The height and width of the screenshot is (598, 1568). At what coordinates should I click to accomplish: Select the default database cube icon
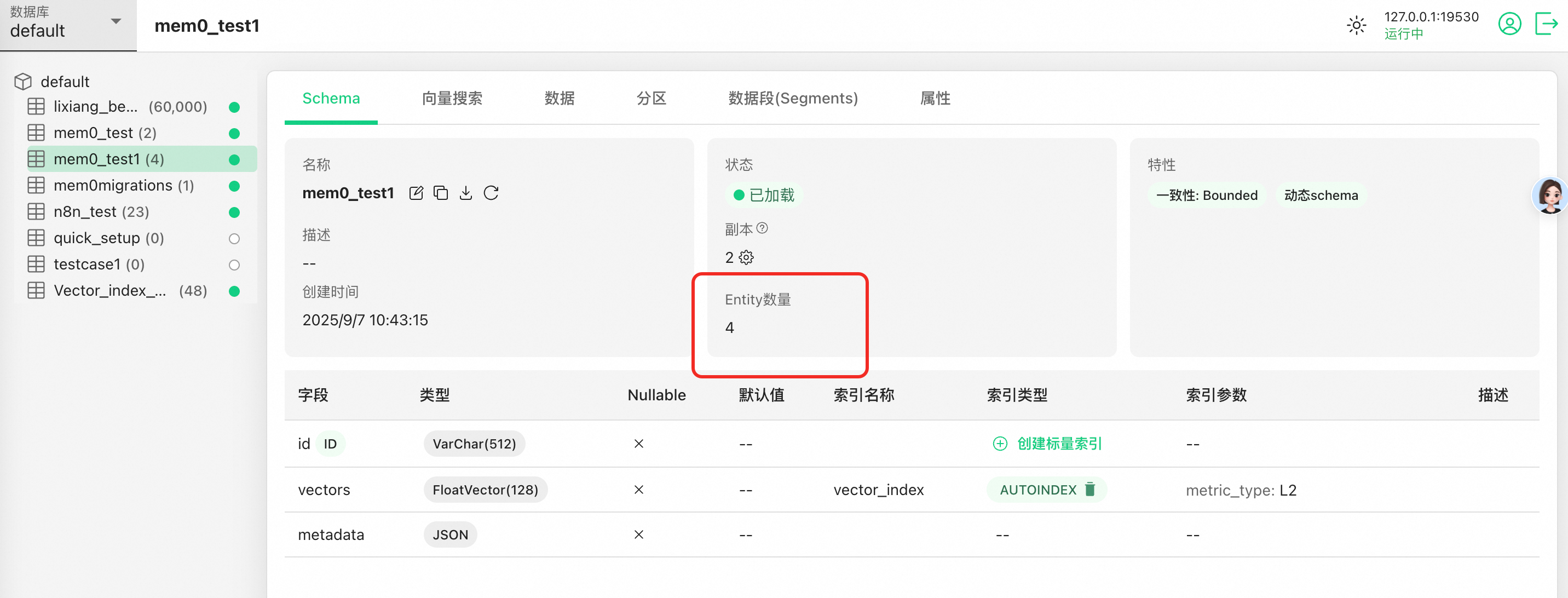pos(23,82)
